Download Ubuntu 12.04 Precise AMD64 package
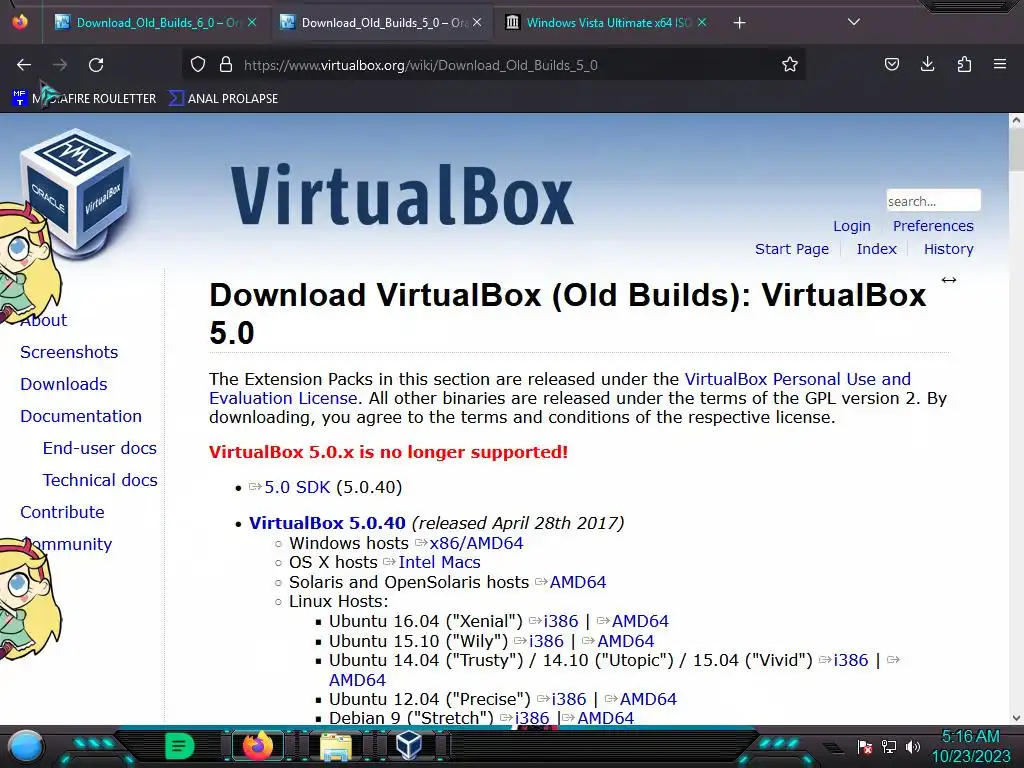Screen dimensions: 1024x768 [x=648, y=699]
